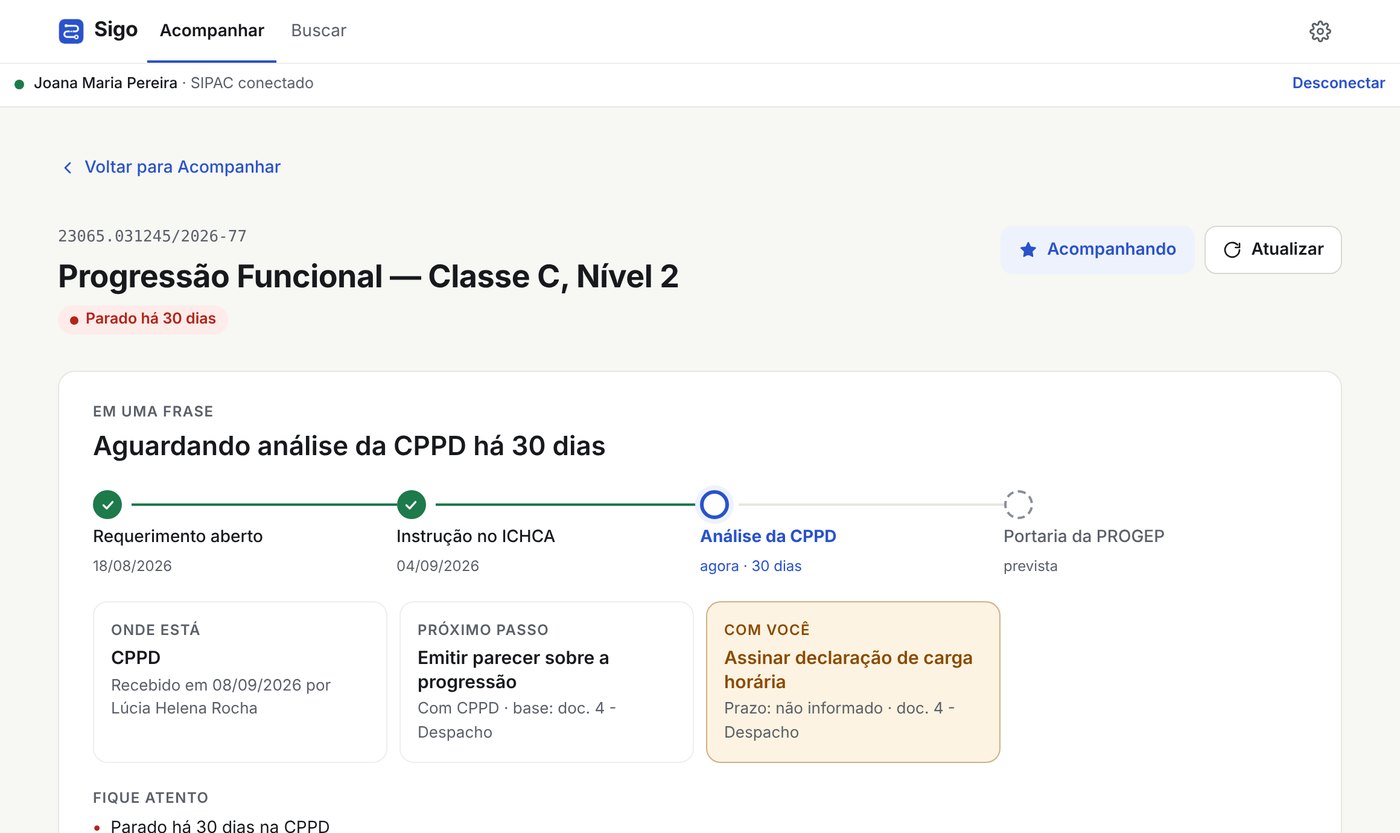Click the Aguardando análise da CPPD headline

click(349, 445)
